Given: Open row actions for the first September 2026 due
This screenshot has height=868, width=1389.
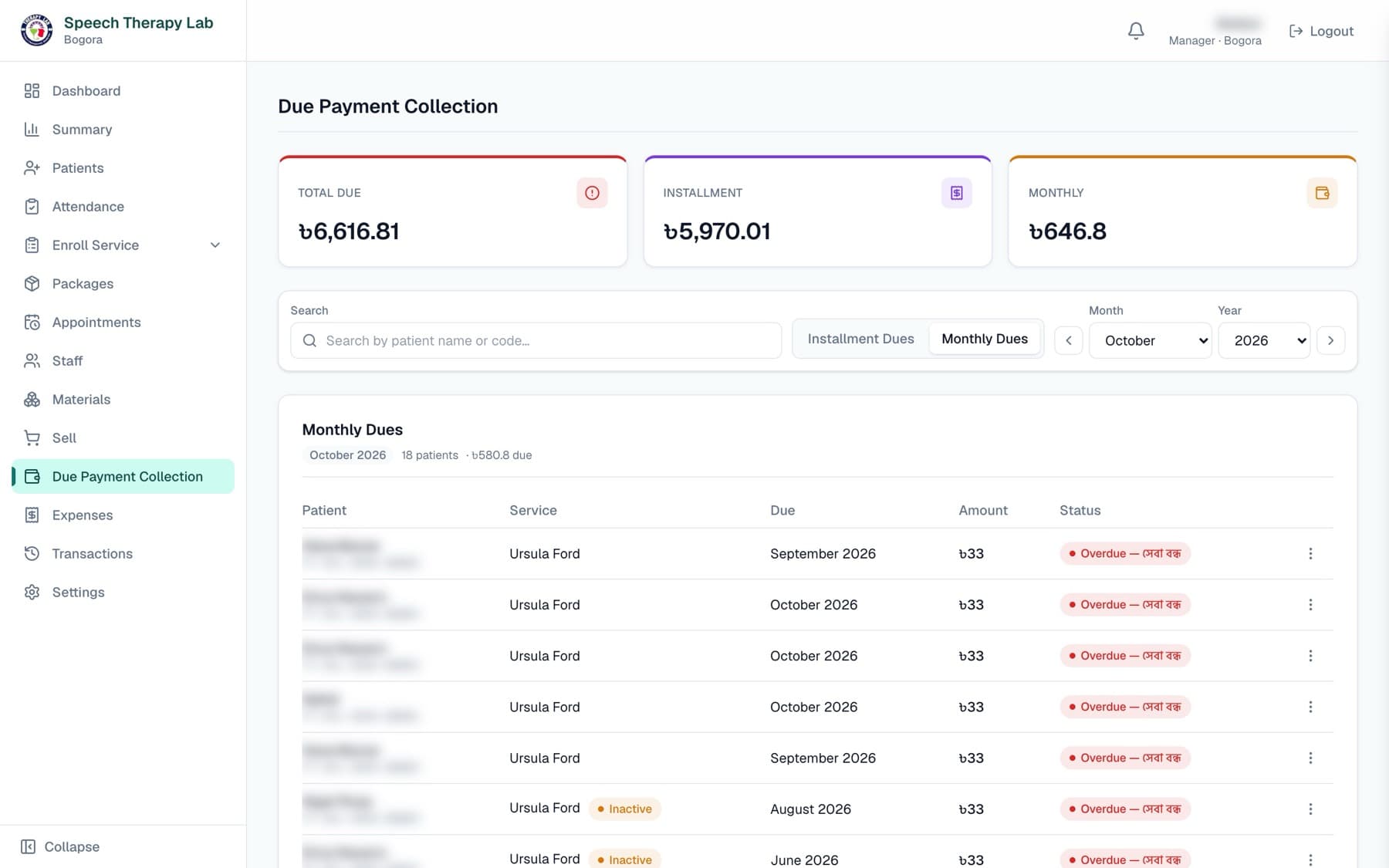Looking at the screenshot, I should (1310, 553).
